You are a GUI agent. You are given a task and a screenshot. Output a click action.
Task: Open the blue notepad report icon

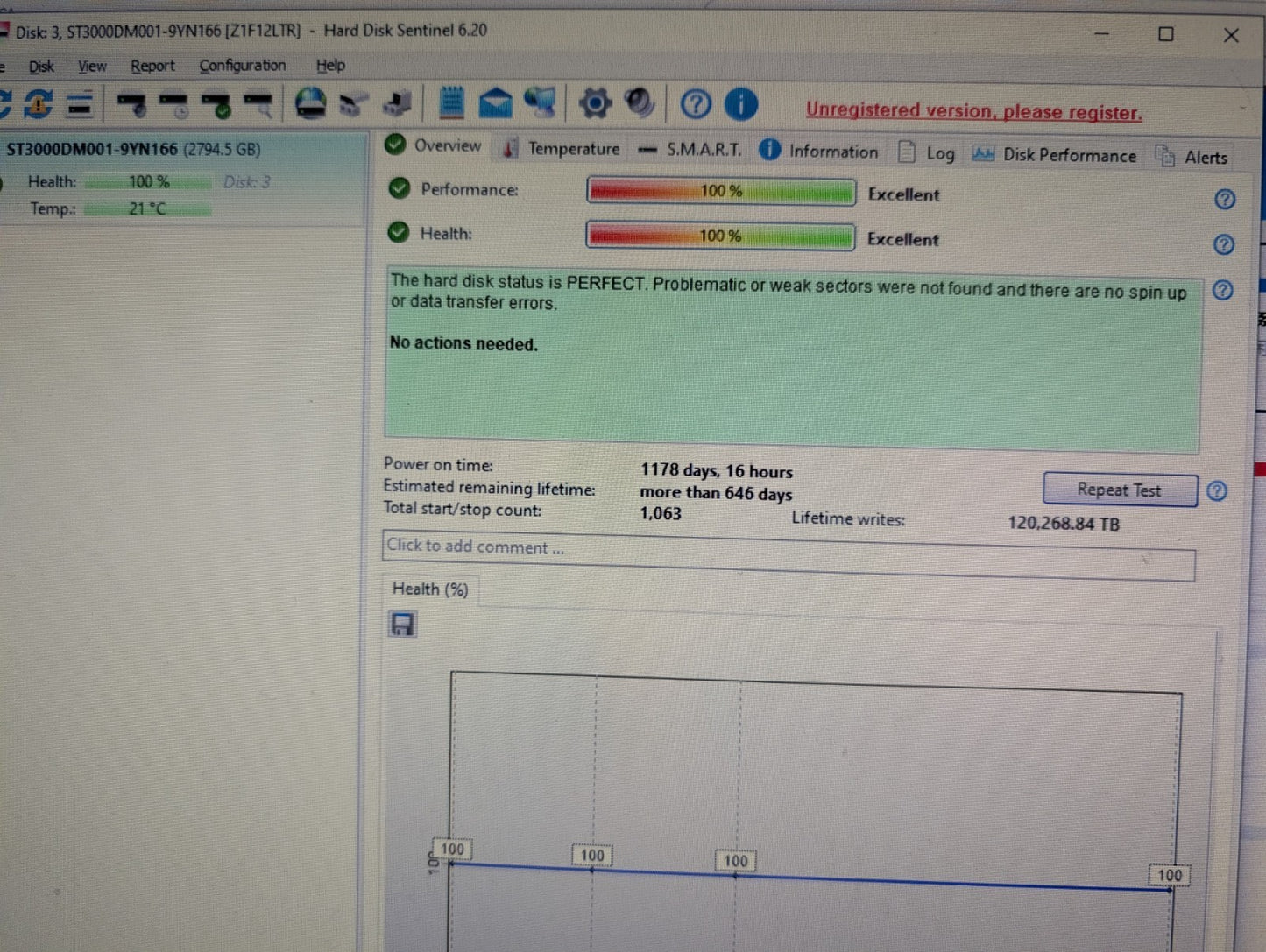[451, 102]
